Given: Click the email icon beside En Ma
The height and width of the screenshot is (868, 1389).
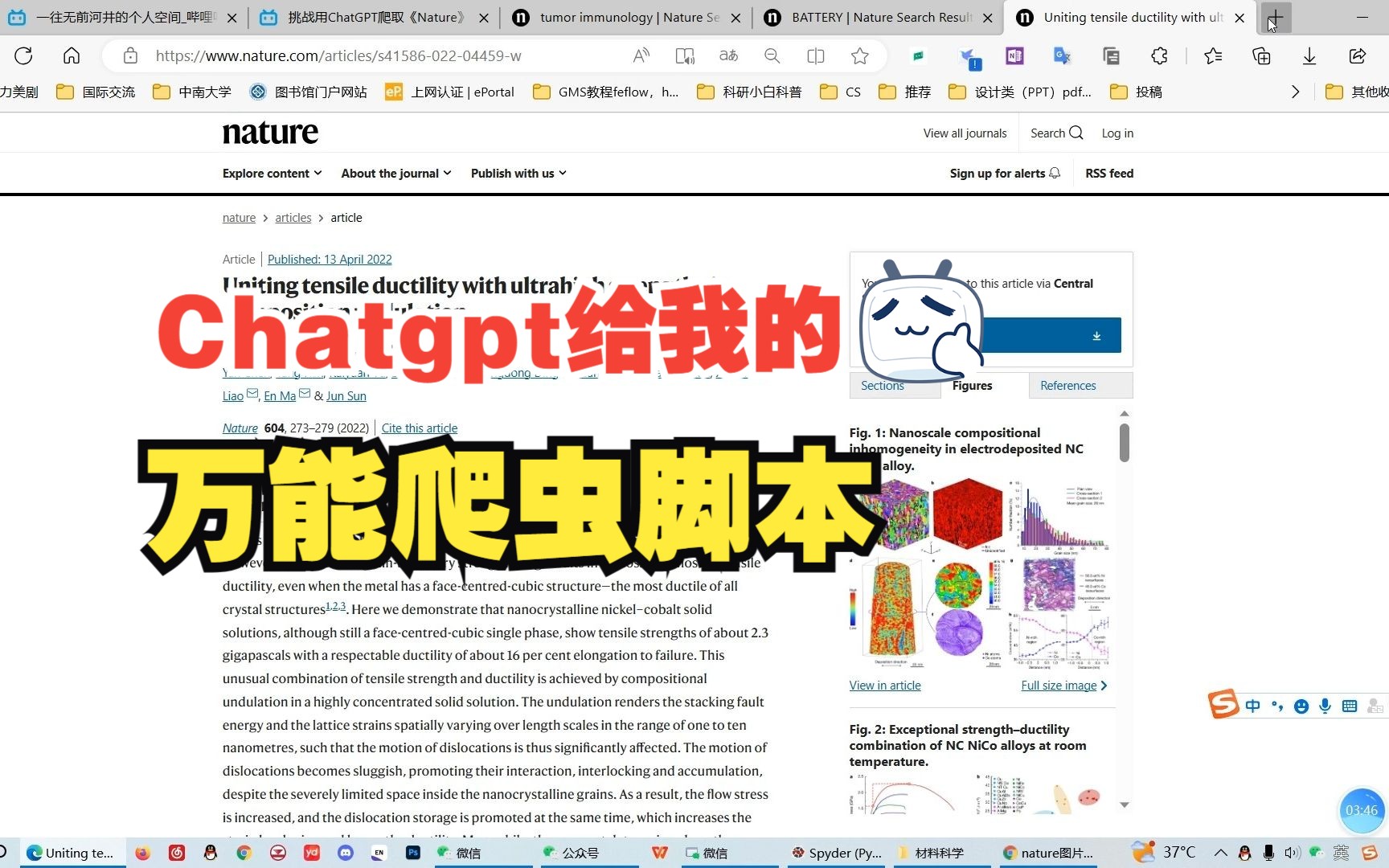Looking at the screenshot, I should [x=305, y=394].
